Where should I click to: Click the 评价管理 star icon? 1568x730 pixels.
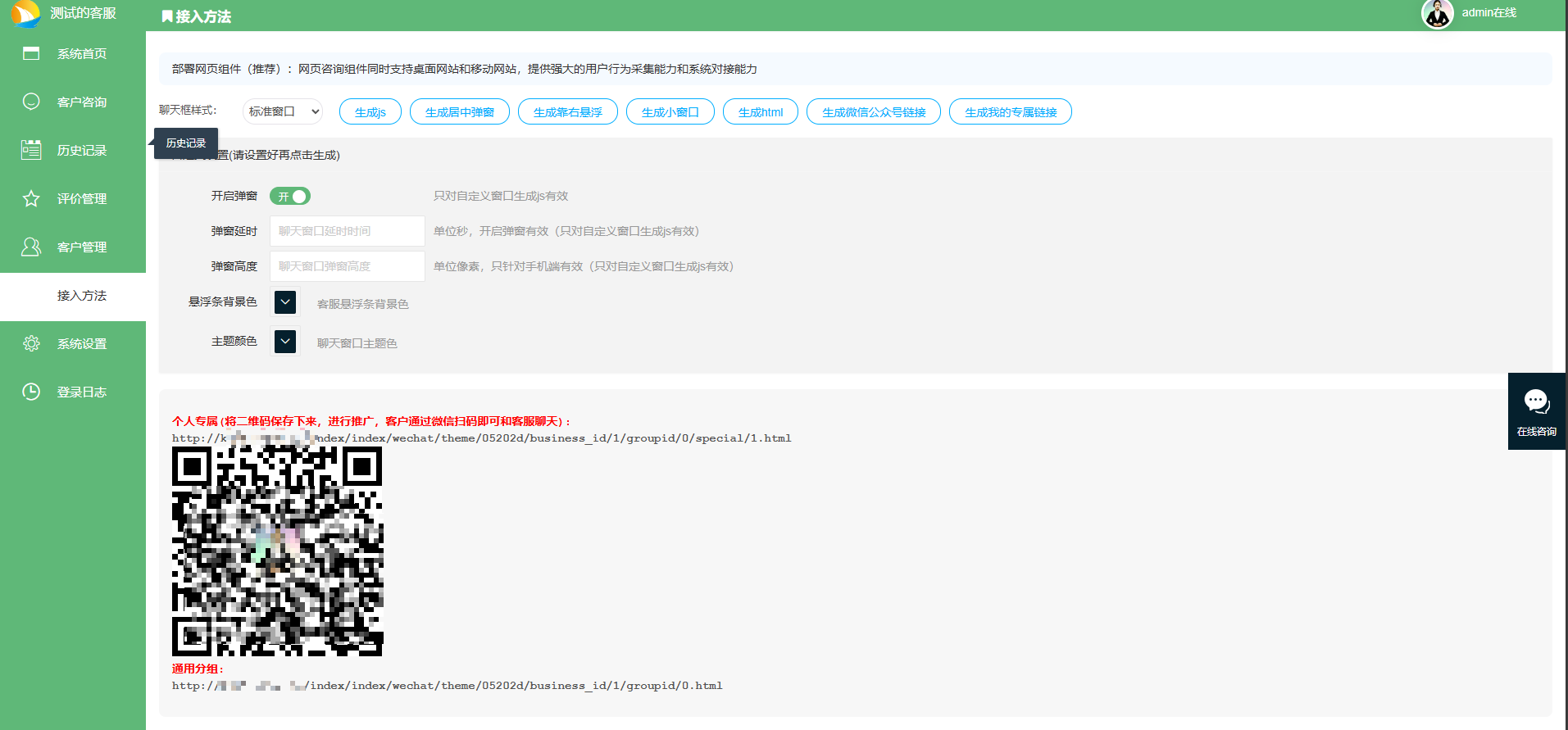31,198
